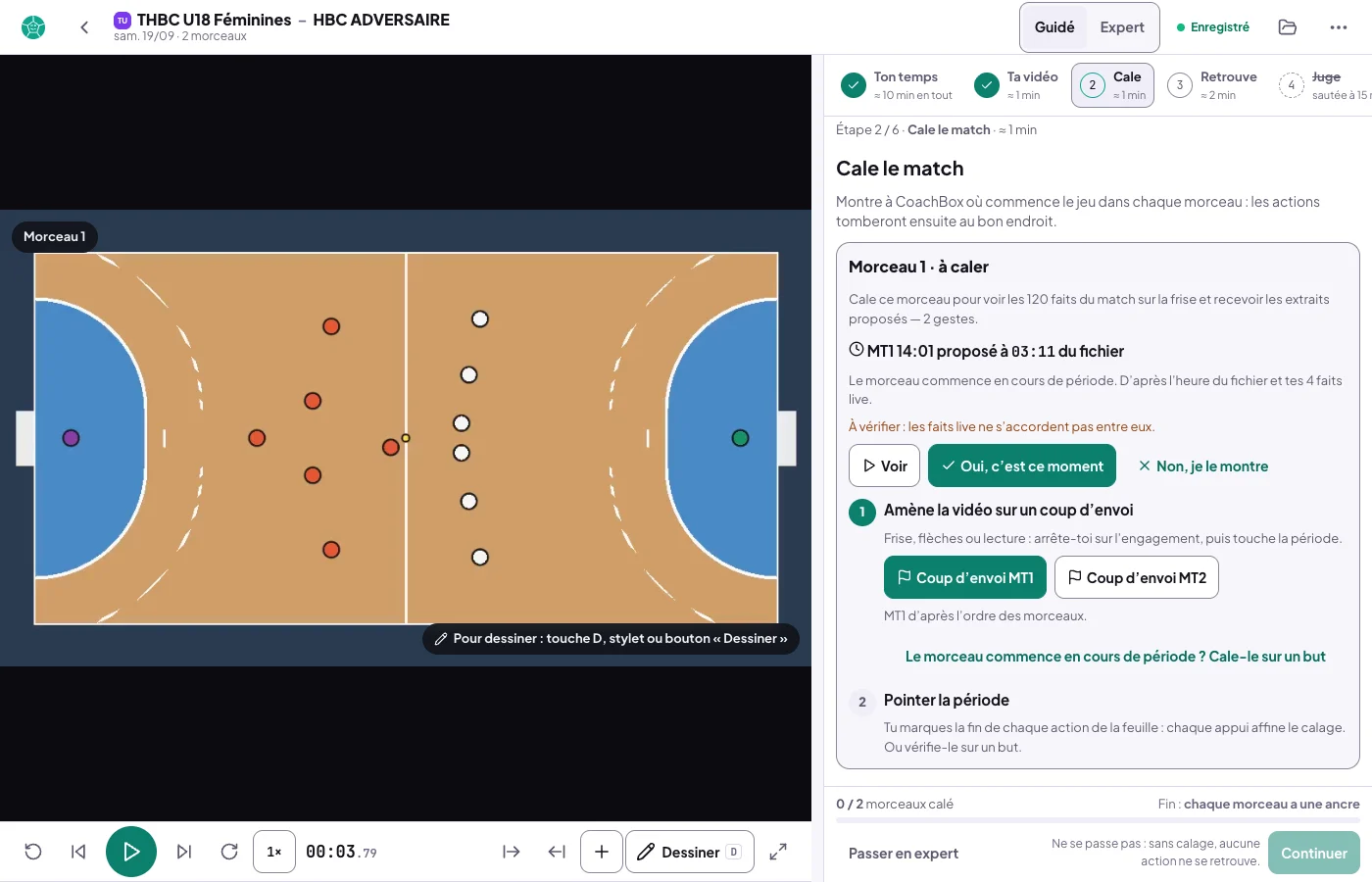Click the 00:03.79 timecode display
Viewport: 1372px width, 882px height.
[341, 852]
